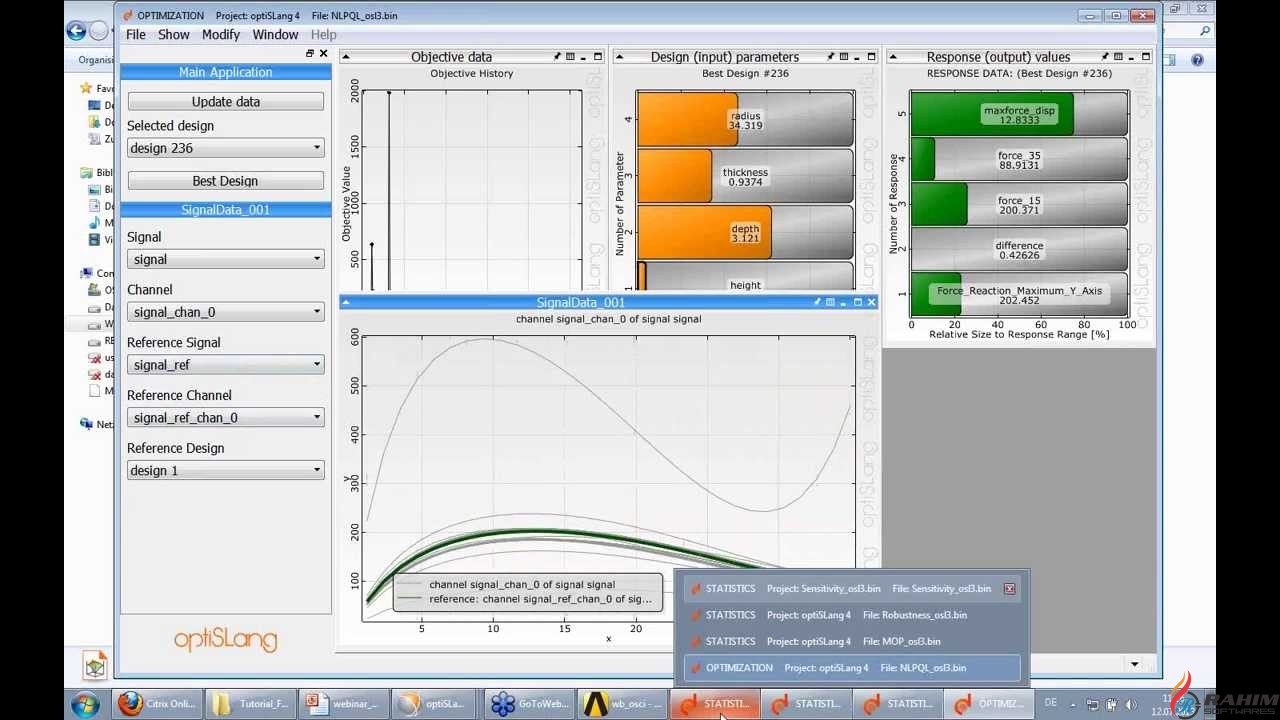1280x720 pixels.
Task: Collapse arrow at left of SignalData_001 plot title
Action: [x=346, y=302]
